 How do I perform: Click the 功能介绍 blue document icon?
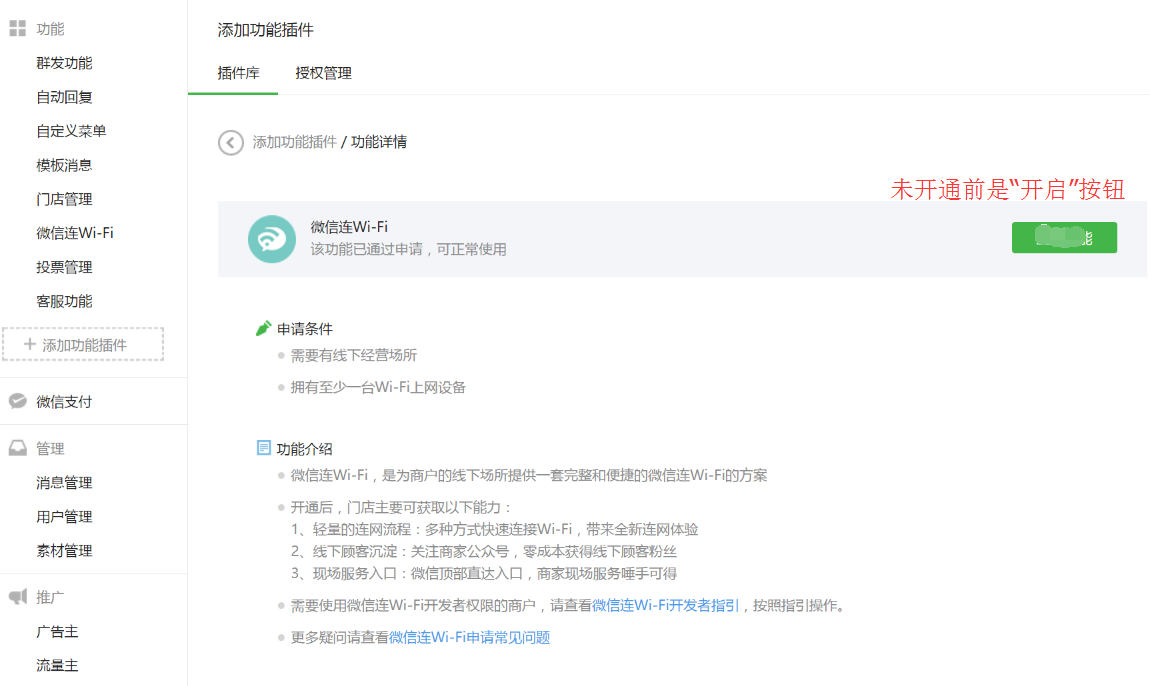pos(264,448)
